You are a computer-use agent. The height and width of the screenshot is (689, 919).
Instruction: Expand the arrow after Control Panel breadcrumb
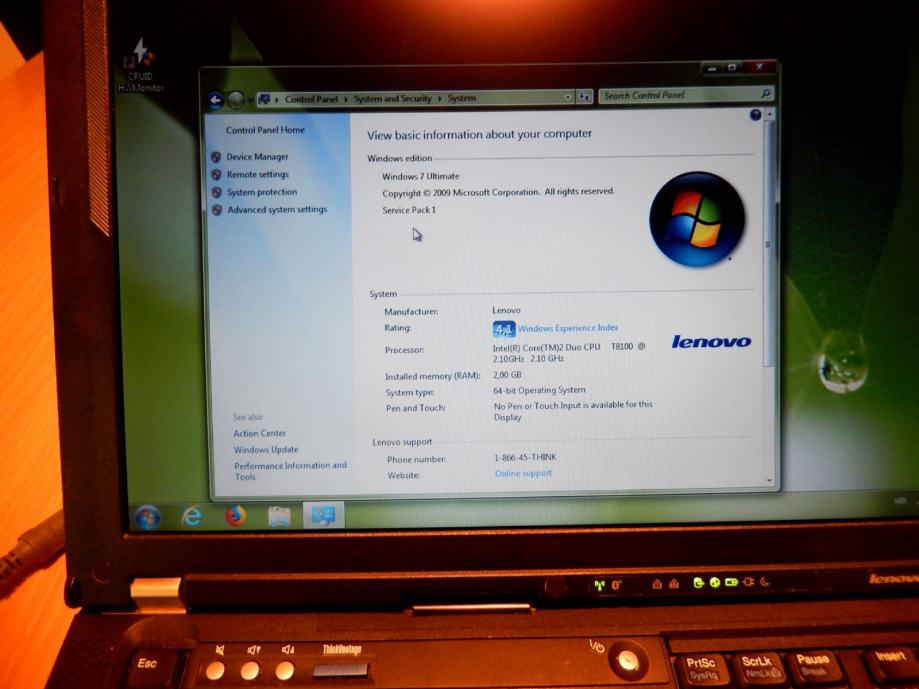pos(346,100)
